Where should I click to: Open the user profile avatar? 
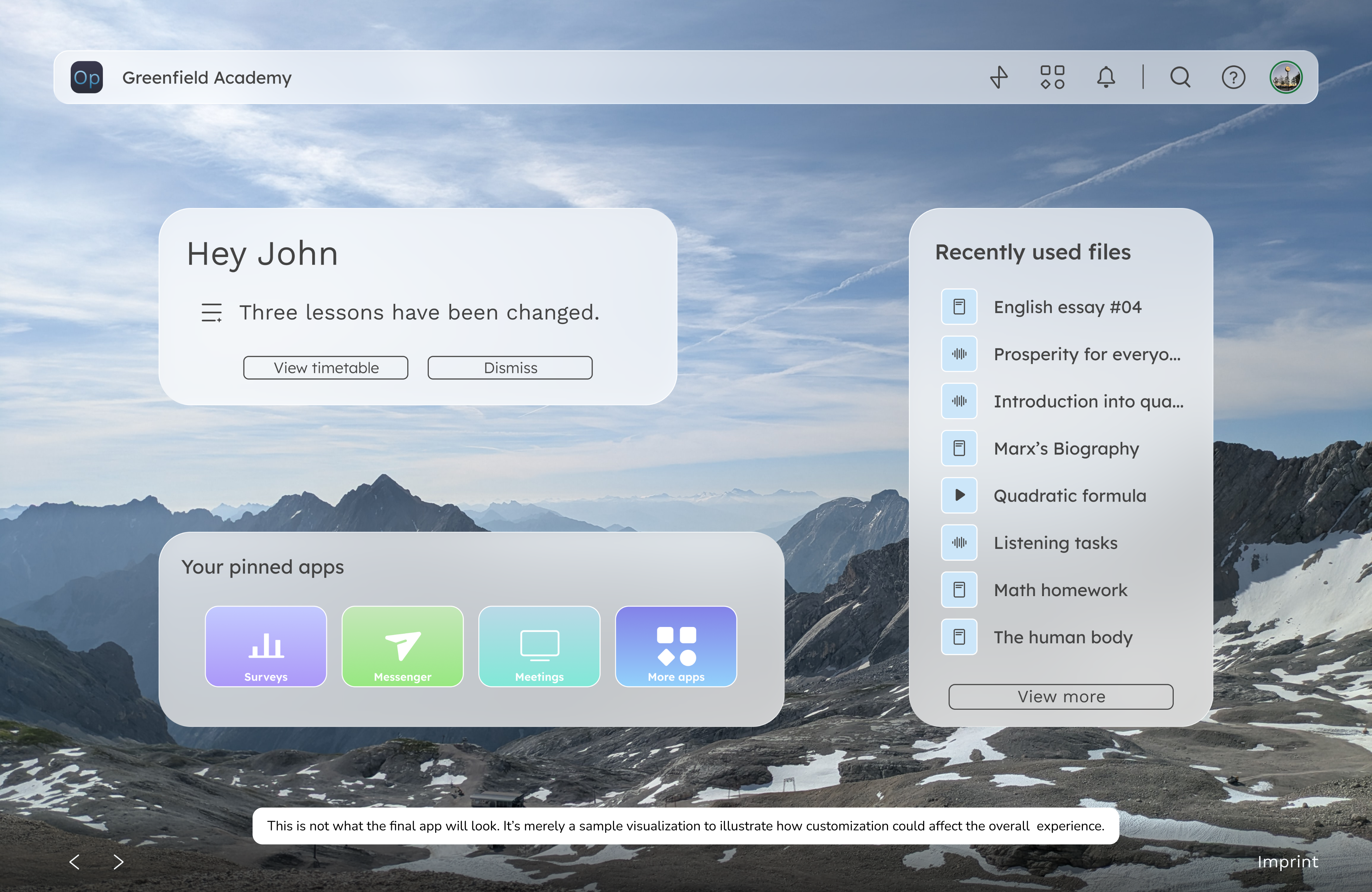[x=1286, y=77]
